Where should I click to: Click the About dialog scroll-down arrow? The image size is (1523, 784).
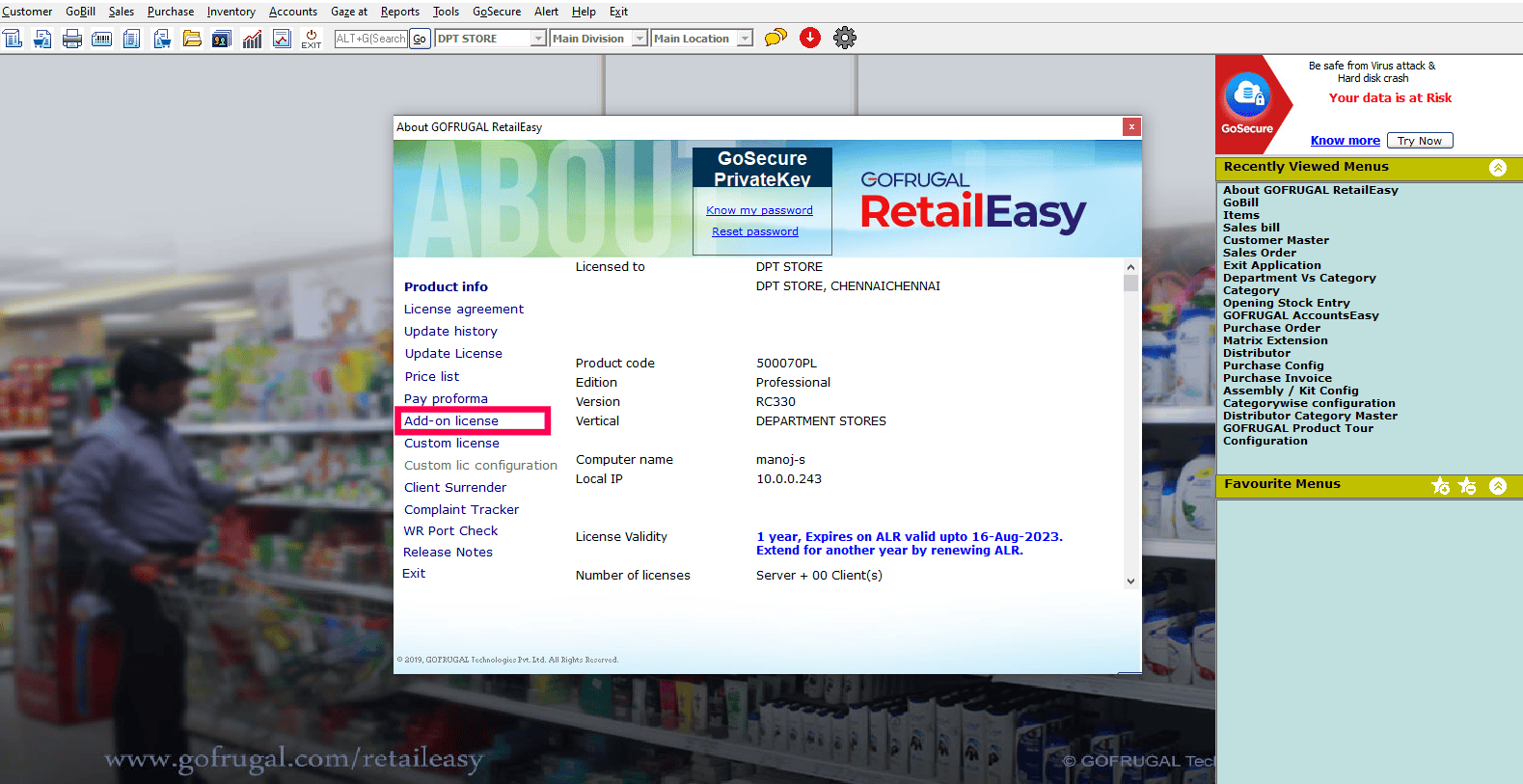click(x=1130, y=581)
